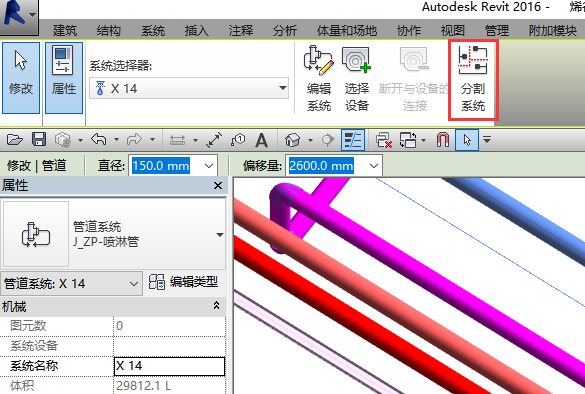The height and width of the screenshot is (394, 585).
Task: Toggle the Properties (属性) palette button
Action: point(64,78)
